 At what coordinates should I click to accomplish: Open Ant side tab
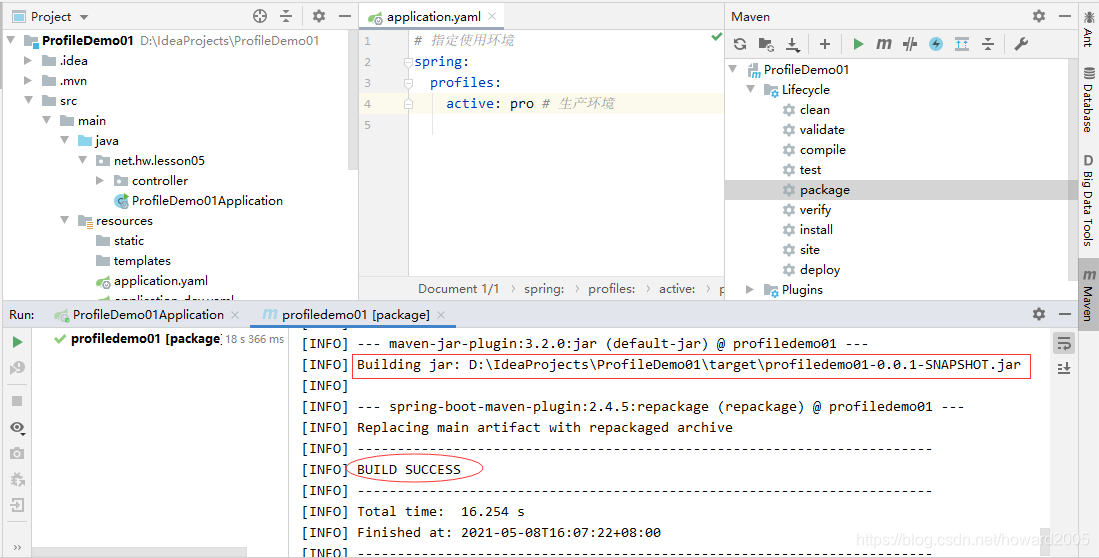[1088, 28]
